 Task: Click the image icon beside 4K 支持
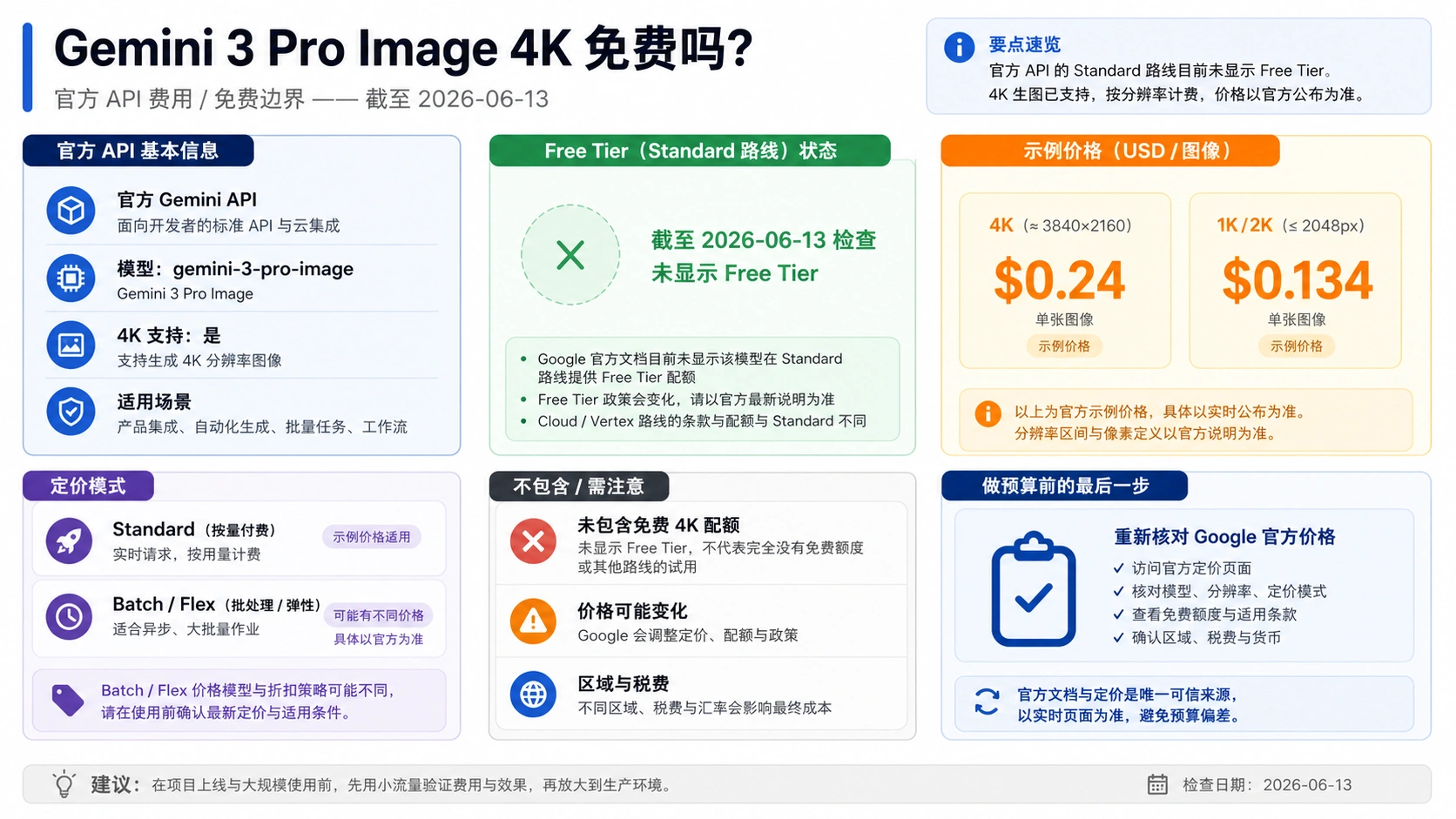(71, 345)
